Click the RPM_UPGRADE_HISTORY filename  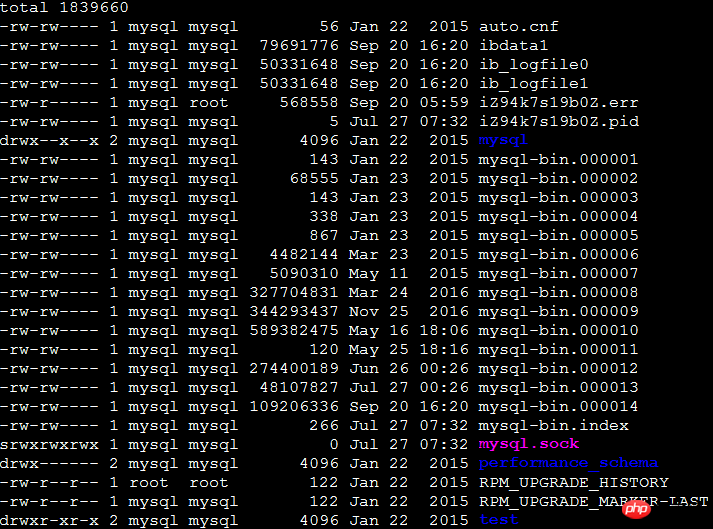tap(574, 483)
